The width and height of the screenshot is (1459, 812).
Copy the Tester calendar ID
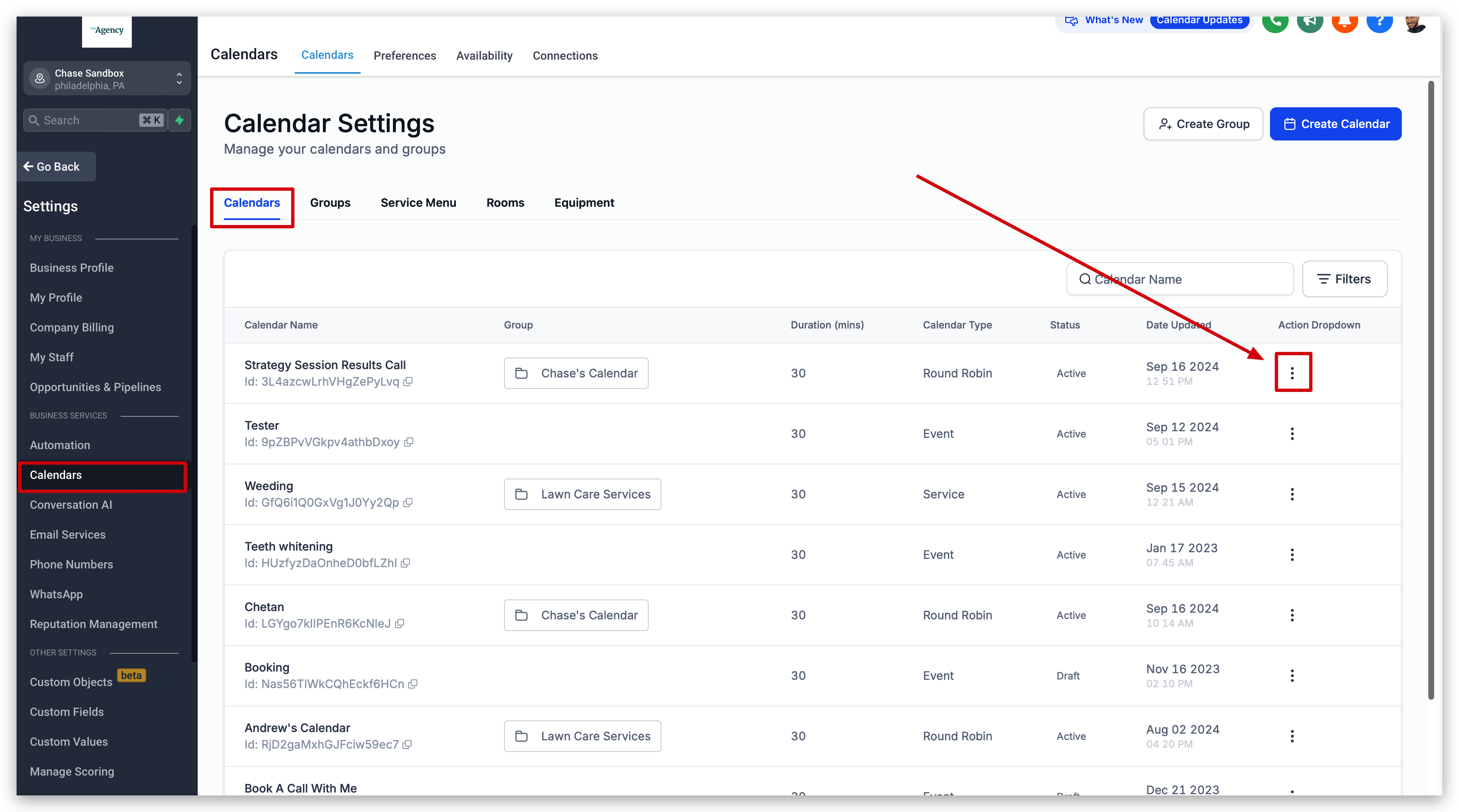click(x=408, y=442)
